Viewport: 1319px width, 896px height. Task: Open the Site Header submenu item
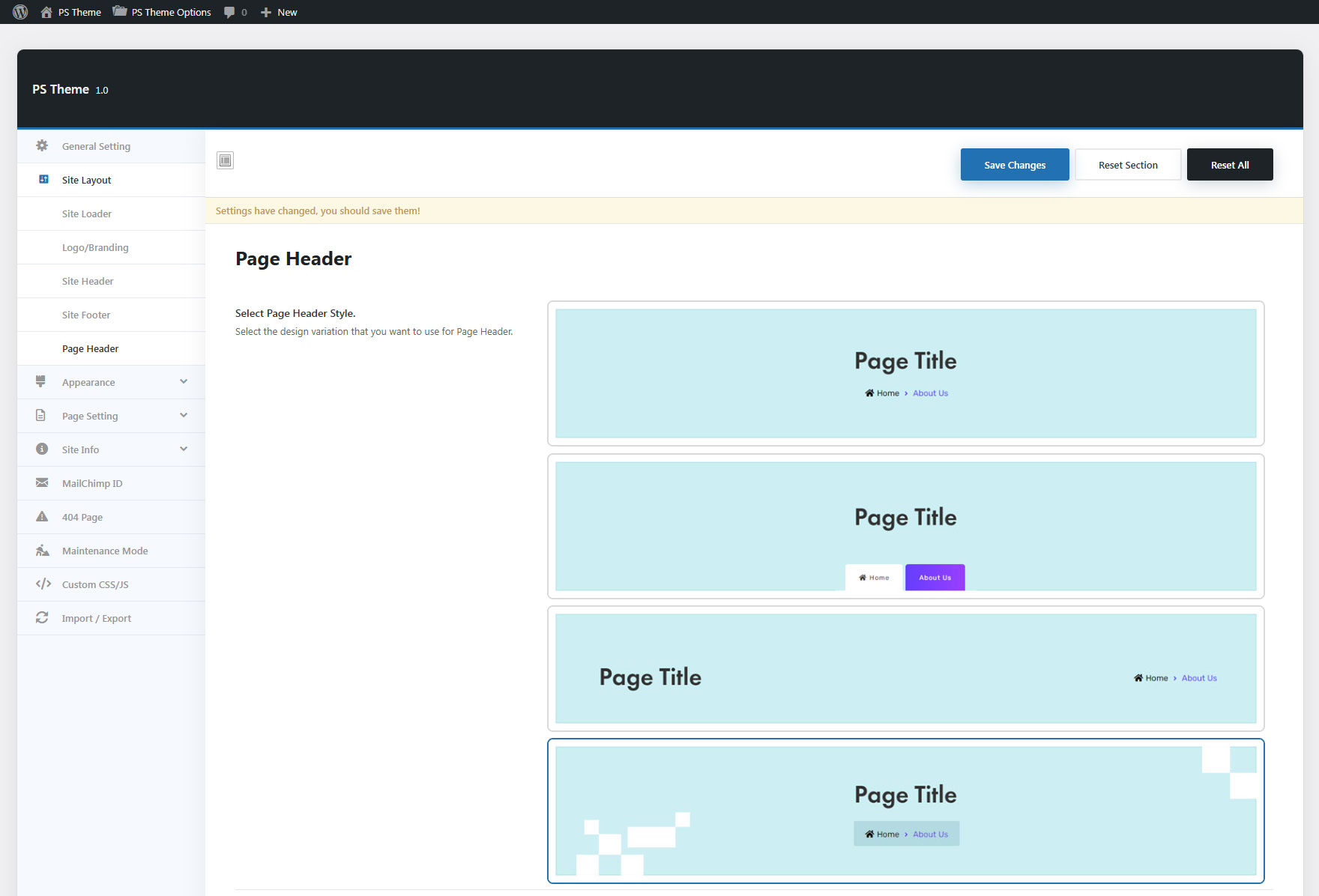pyautogui.click(x=88, y=281)
